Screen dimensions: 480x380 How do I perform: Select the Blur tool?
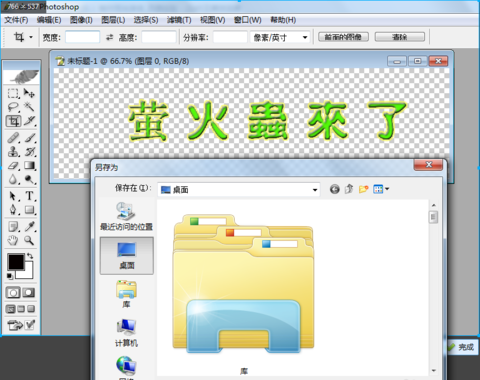point(13,180)
